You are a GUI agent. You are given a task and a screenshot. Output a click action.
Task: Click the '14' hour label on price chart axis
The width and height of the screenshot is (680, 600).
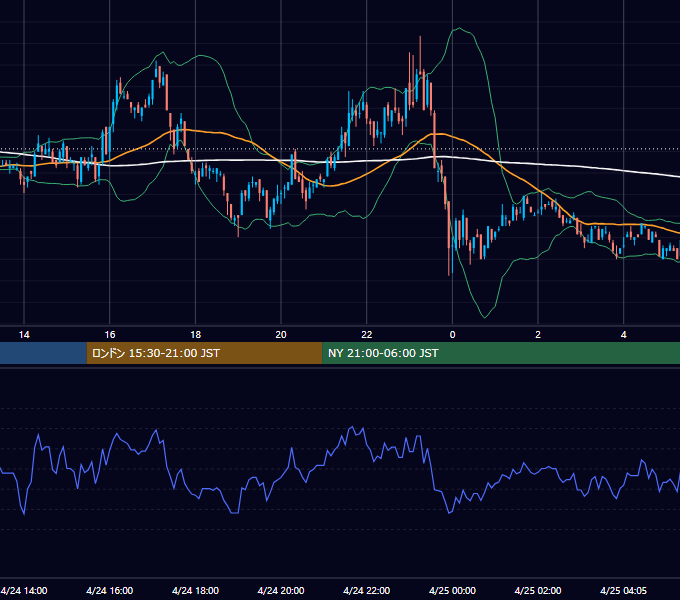(x=24, y=334)
